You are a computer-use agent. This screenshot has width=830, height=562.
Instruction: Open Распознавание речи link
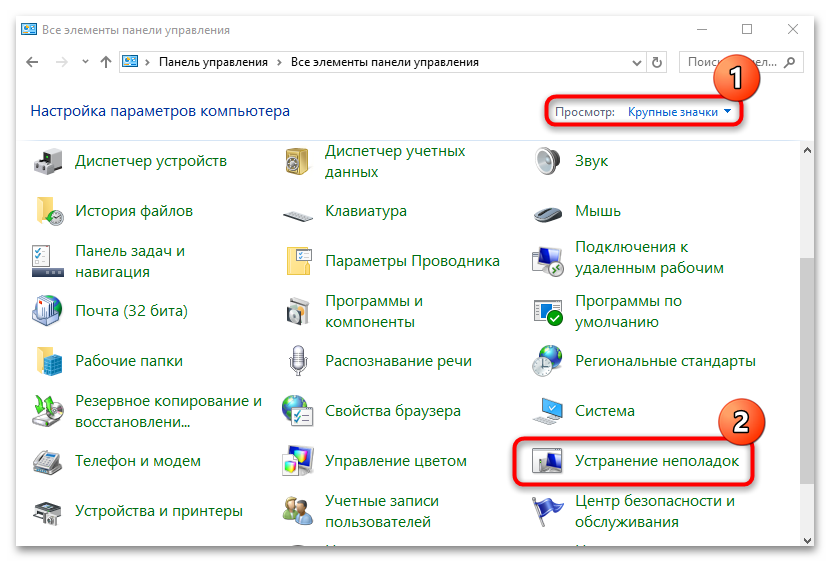(x=398, y=361)
